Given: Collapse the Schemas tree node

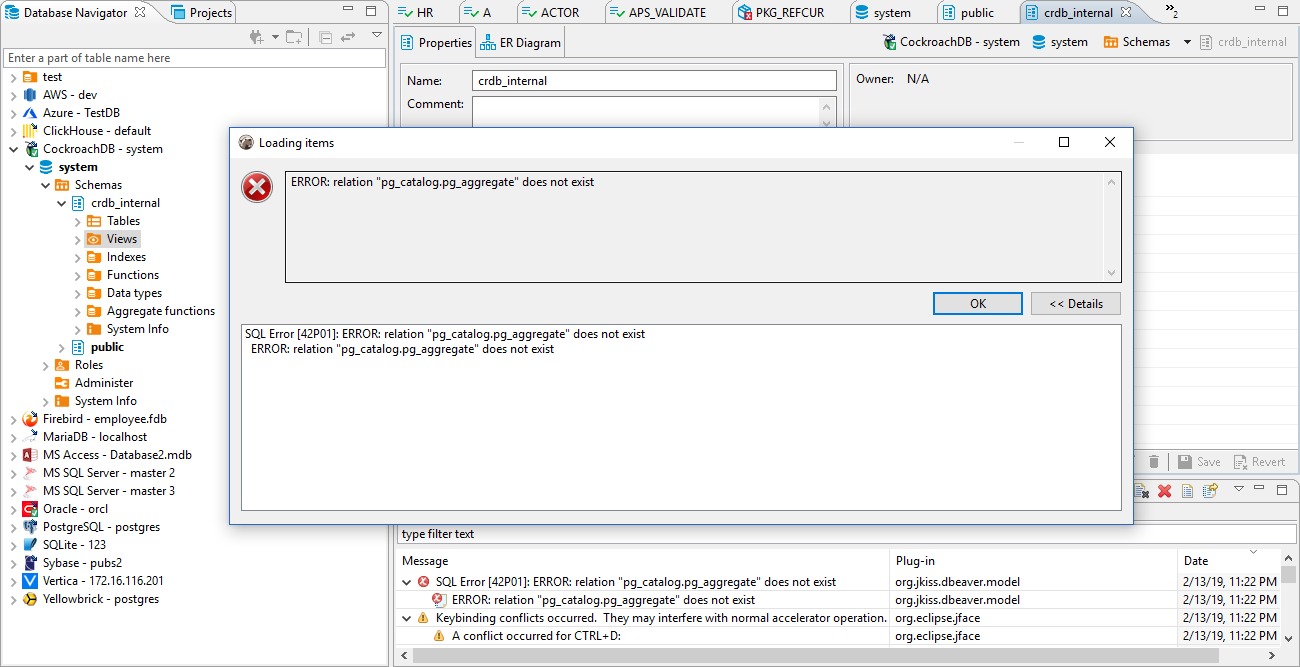Looking at the screenshot, I should (45, 184).
